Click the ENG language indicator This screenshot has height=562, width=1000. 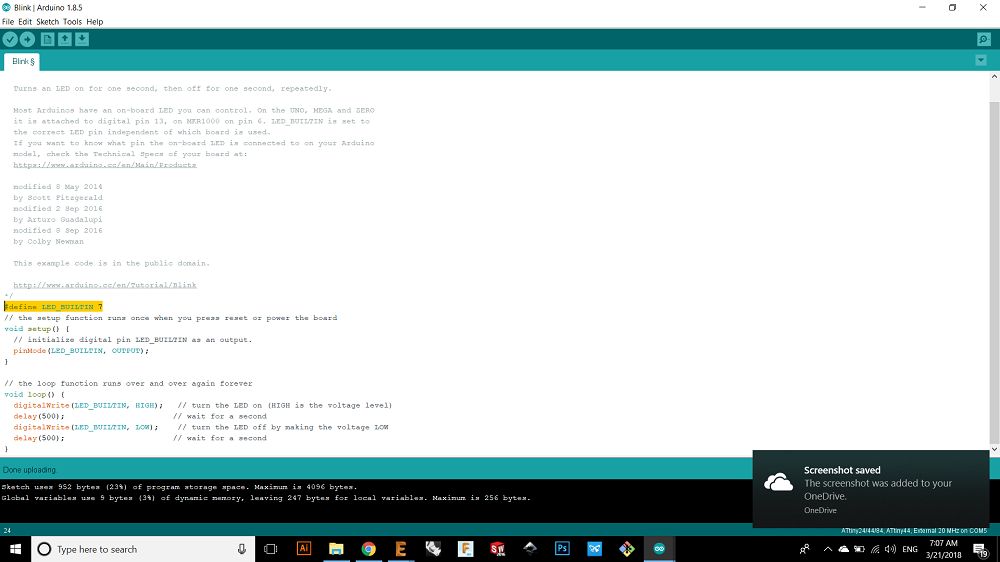(x=910, y=549)
